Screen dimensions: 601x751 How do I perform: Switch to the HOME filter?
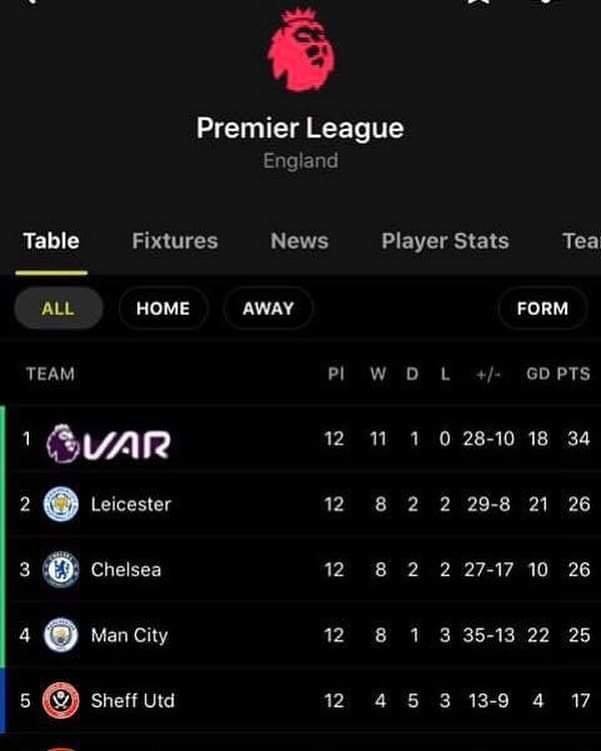(x=163, y=308)
